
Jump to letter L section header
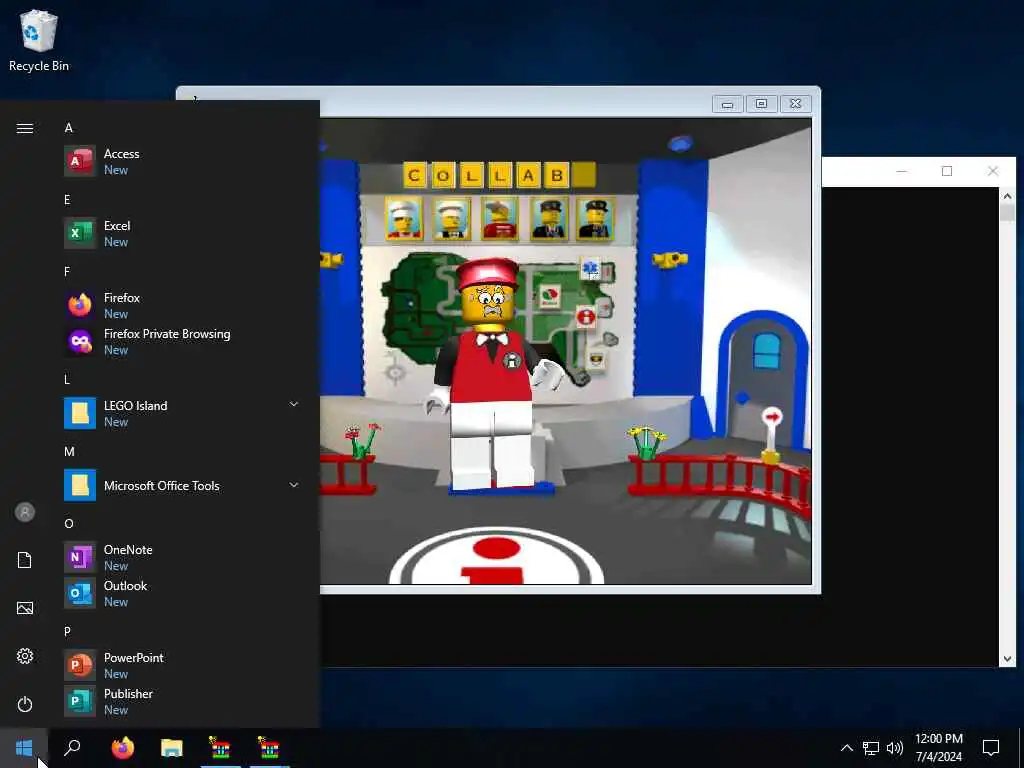click(67, 379)
